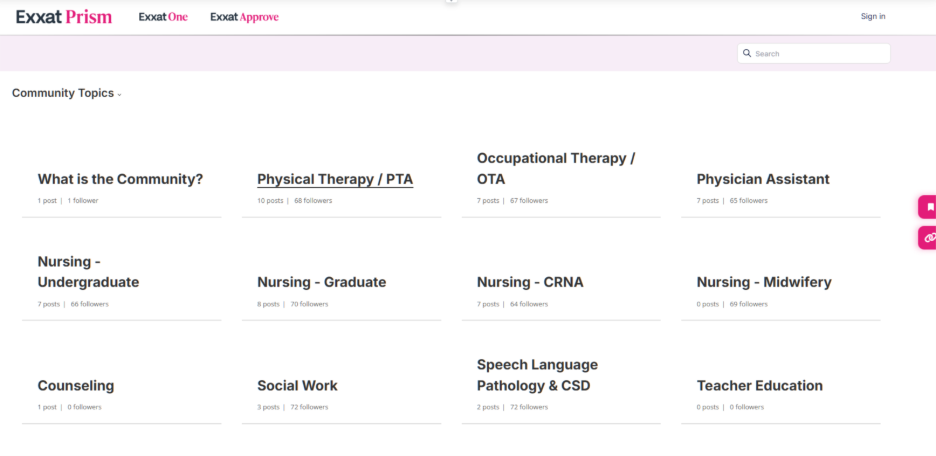Click the search magnifier icon
936x456 pixels.
pyautogui.click(x=747, y=53)
